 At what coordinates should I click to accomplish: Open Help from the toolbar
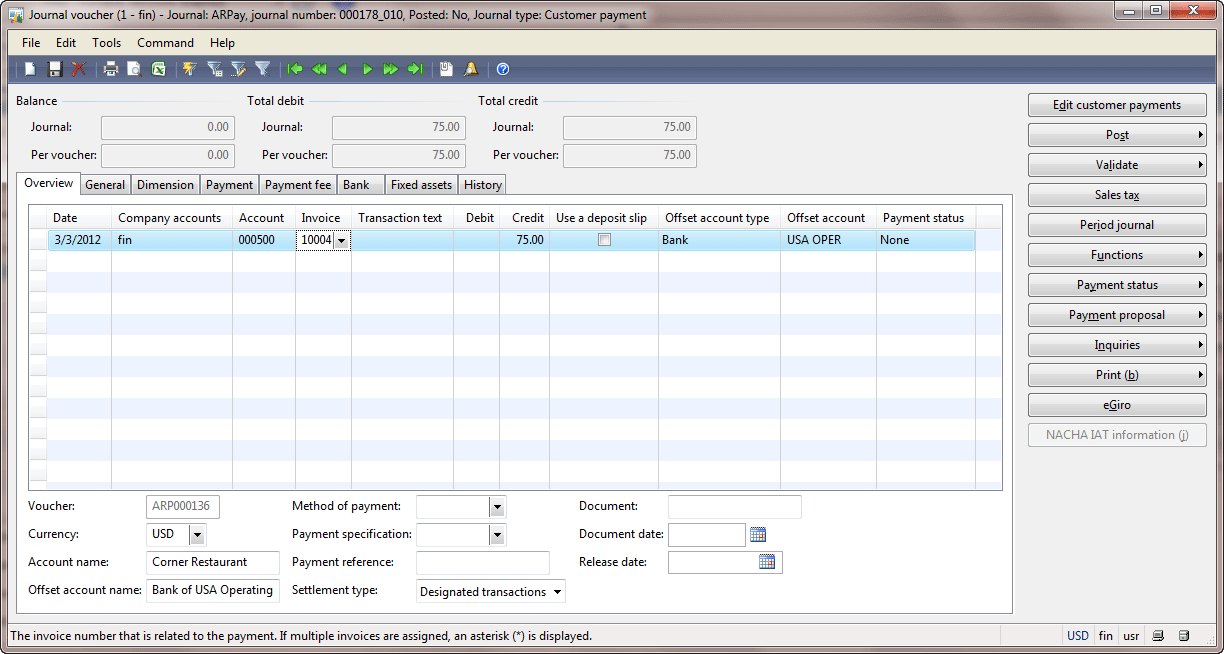click(x=502, y=68)
